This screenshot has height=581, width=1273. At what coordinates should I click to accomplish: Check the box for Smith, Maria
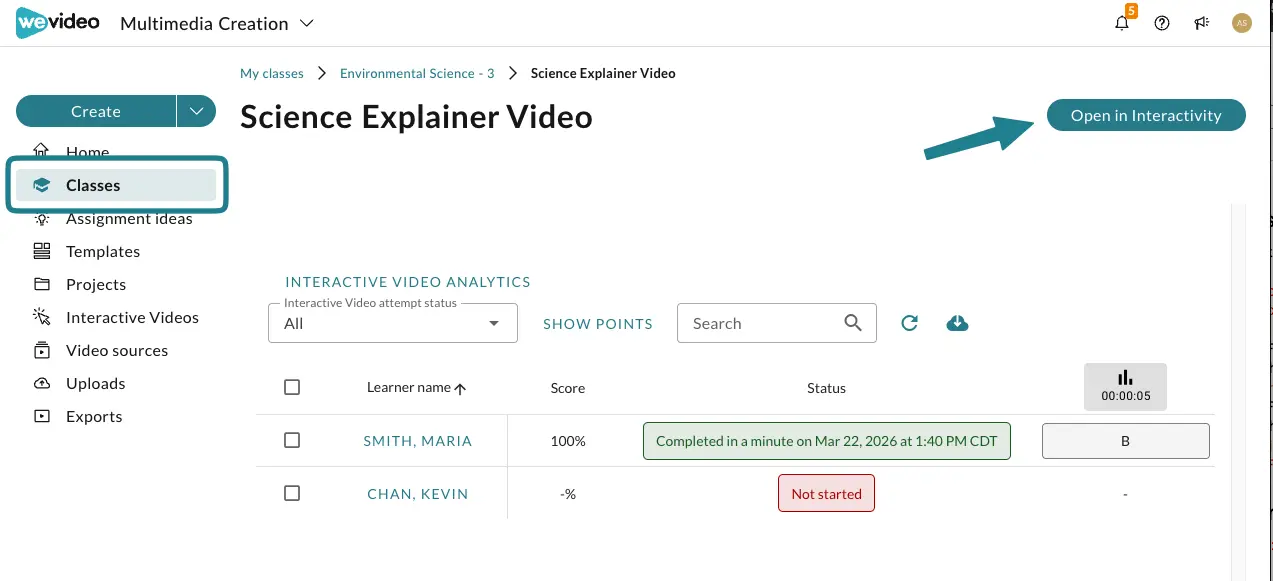(292, 440)
